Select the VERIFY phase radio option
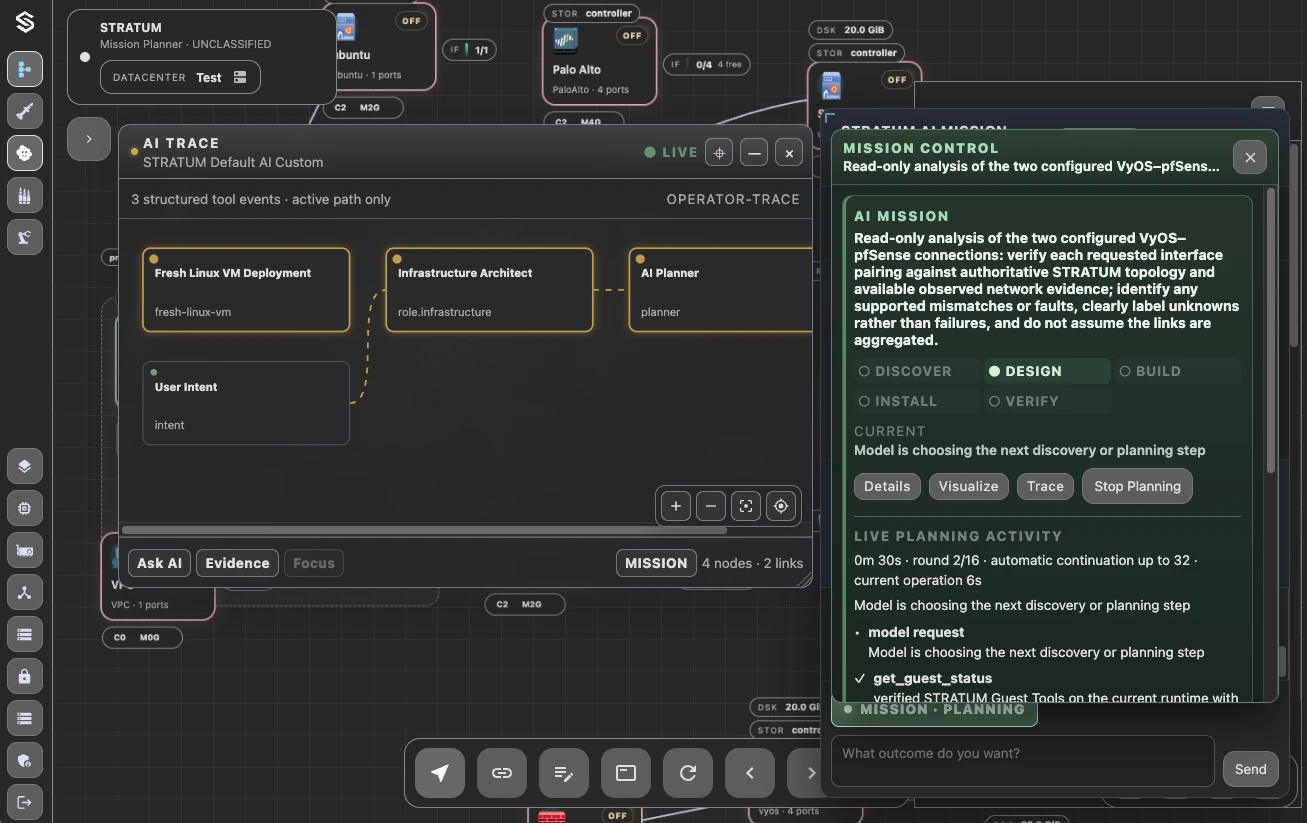The height and width of the screenshot is (823, 1307). tap(1047, 401)
